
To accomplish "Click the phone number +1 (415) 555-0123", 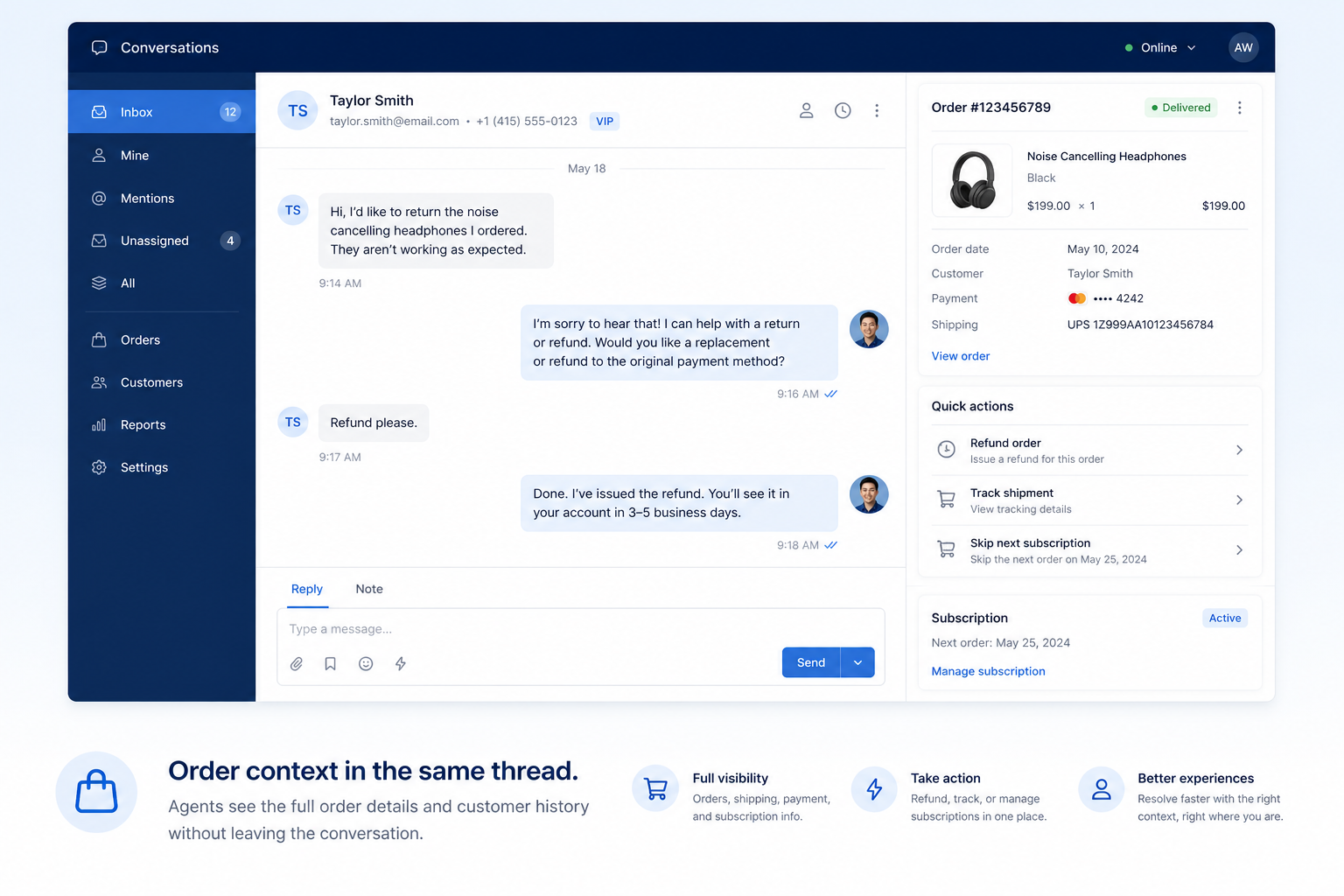I will pos(527,122).
